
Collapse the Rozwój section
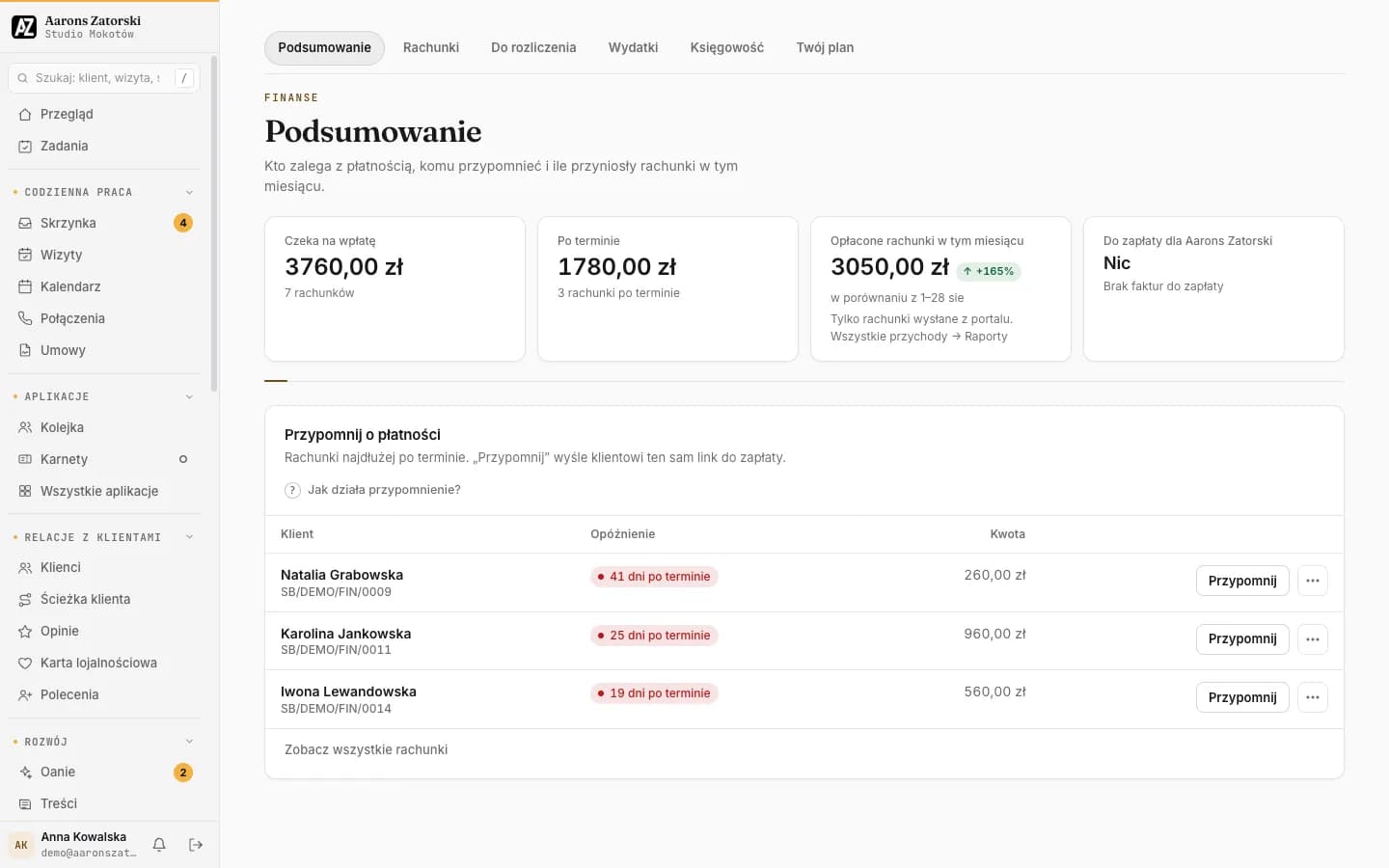189,742
